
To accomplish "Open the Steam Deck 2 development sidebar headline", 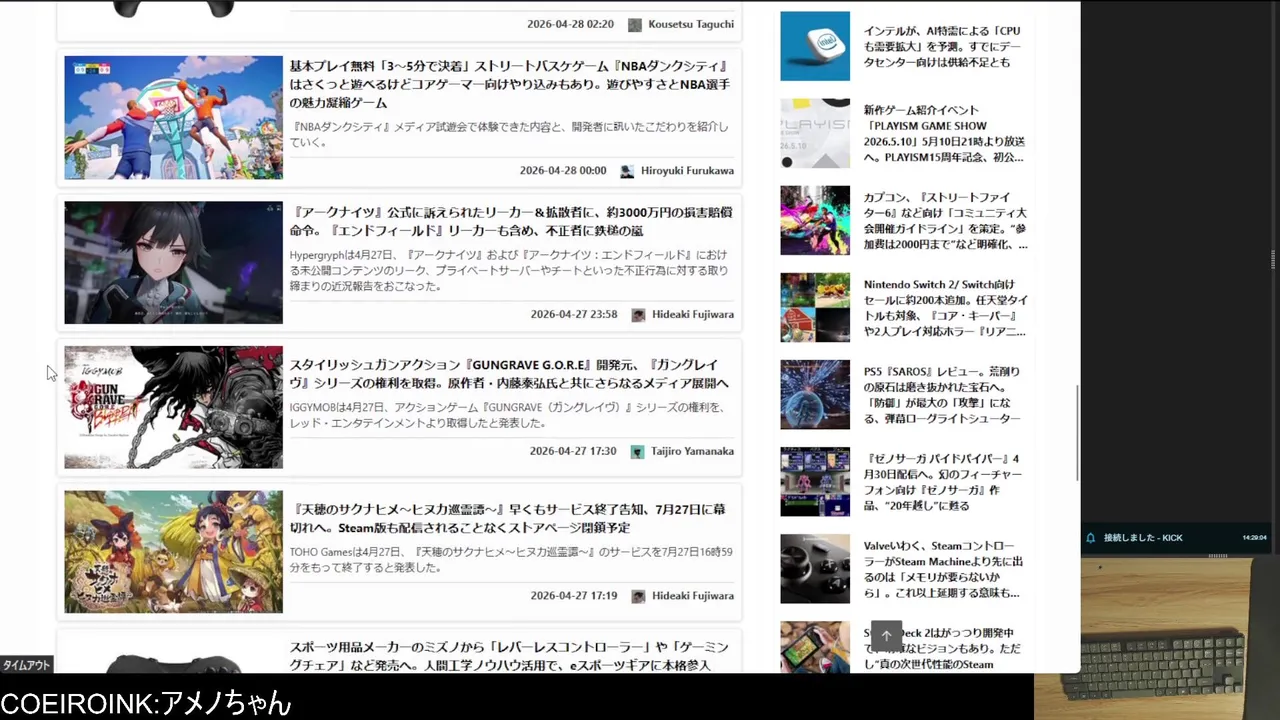I will [x=943, y=648].
